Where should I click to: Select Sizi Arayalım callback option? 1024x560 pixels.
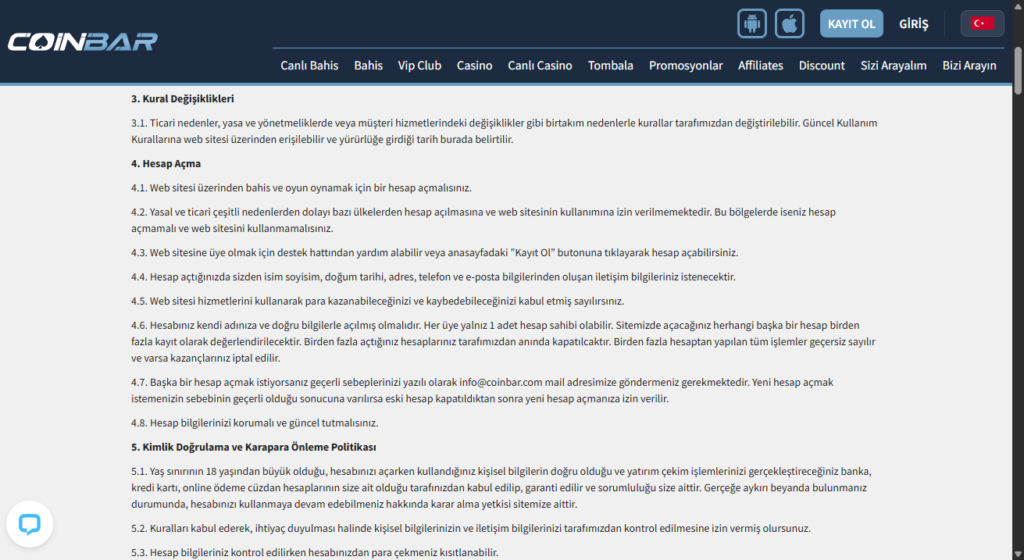point(893,65)
